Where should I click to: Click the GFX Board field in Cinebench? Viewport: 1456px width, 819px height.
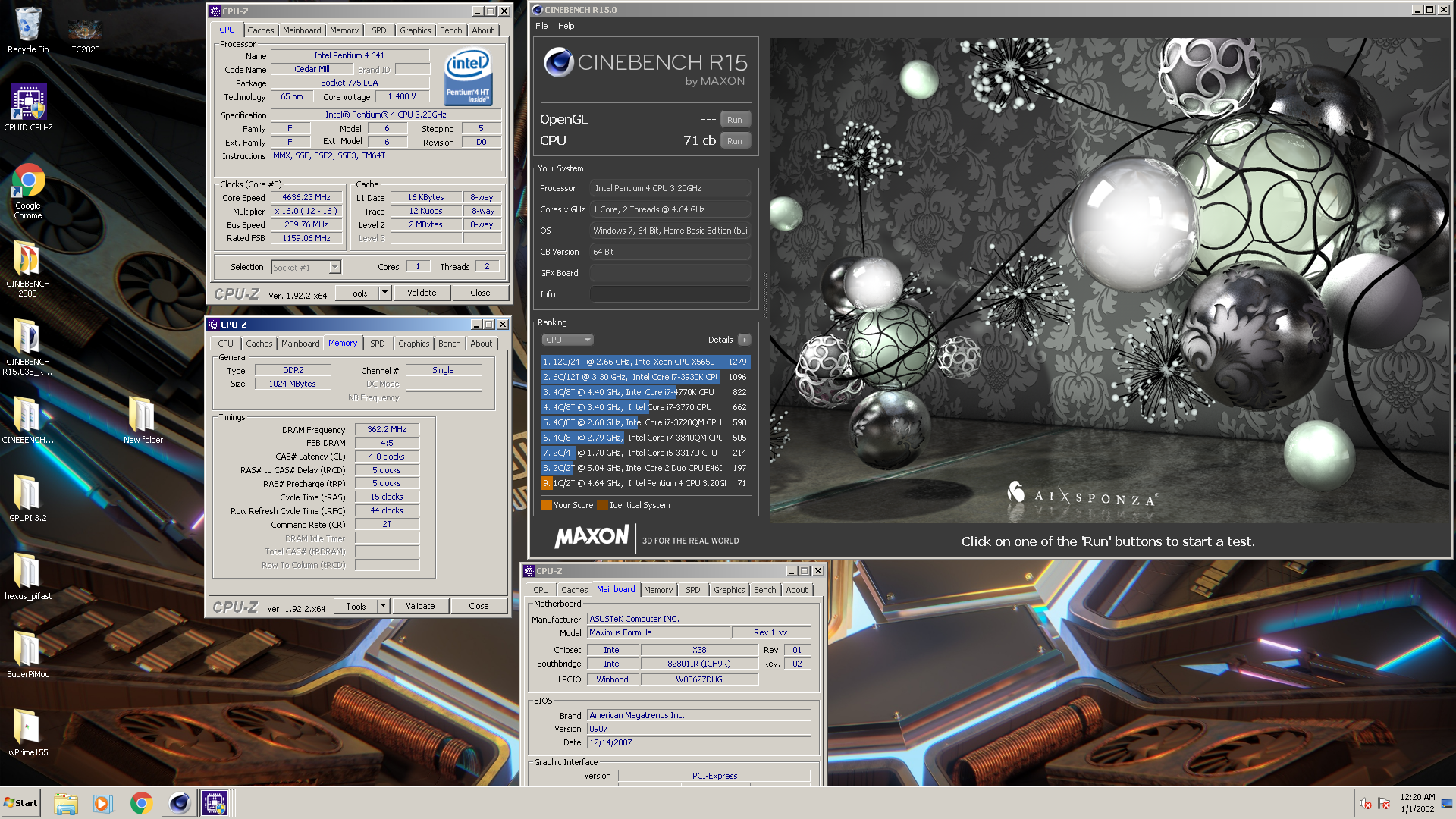point(670,273)
